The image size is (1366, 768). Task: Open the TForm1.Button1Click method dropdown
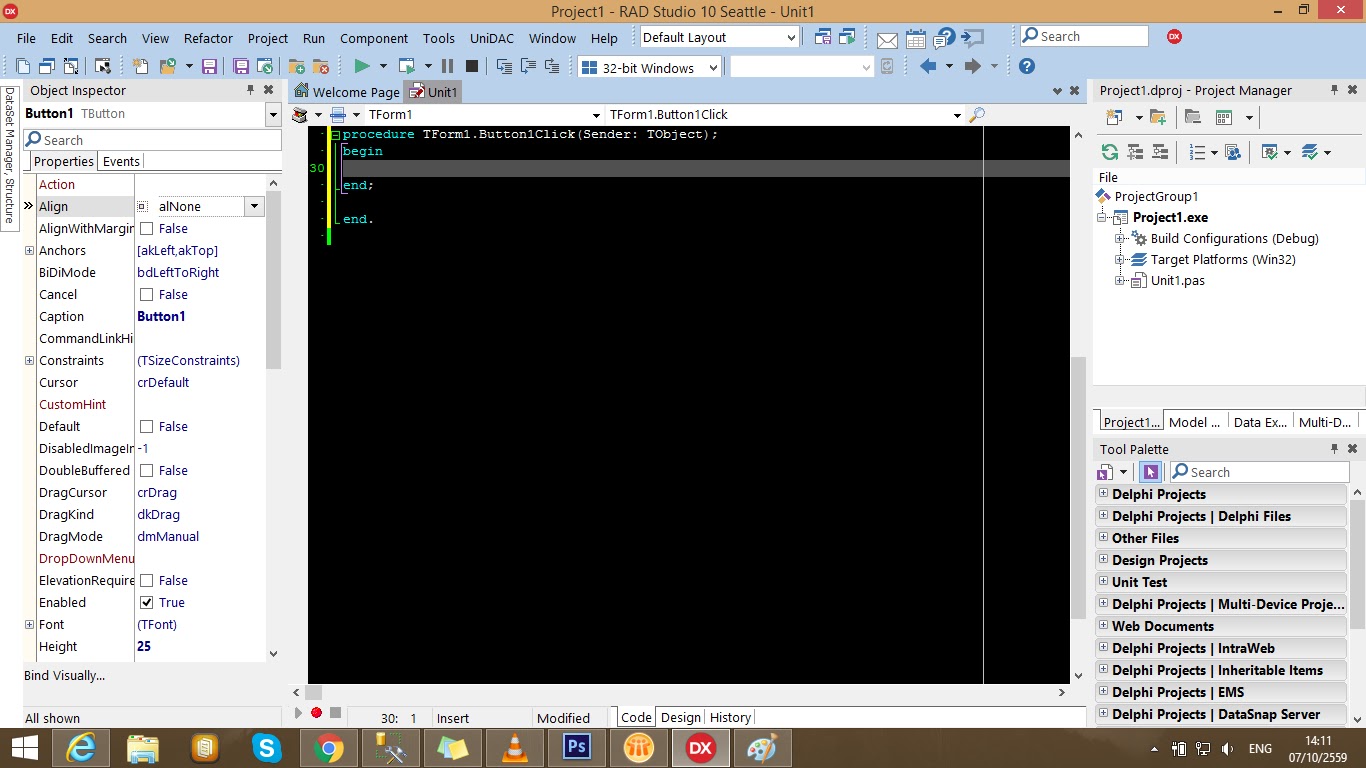point(957,115)
